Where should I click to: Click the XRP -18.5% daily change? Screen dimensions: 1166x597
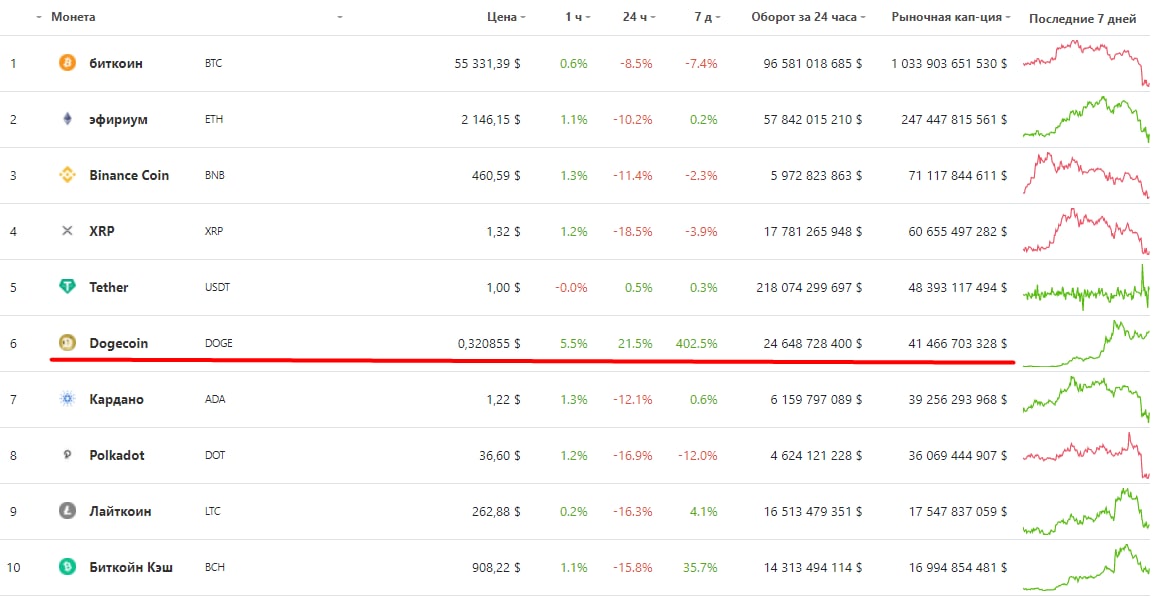coord(633,232)
